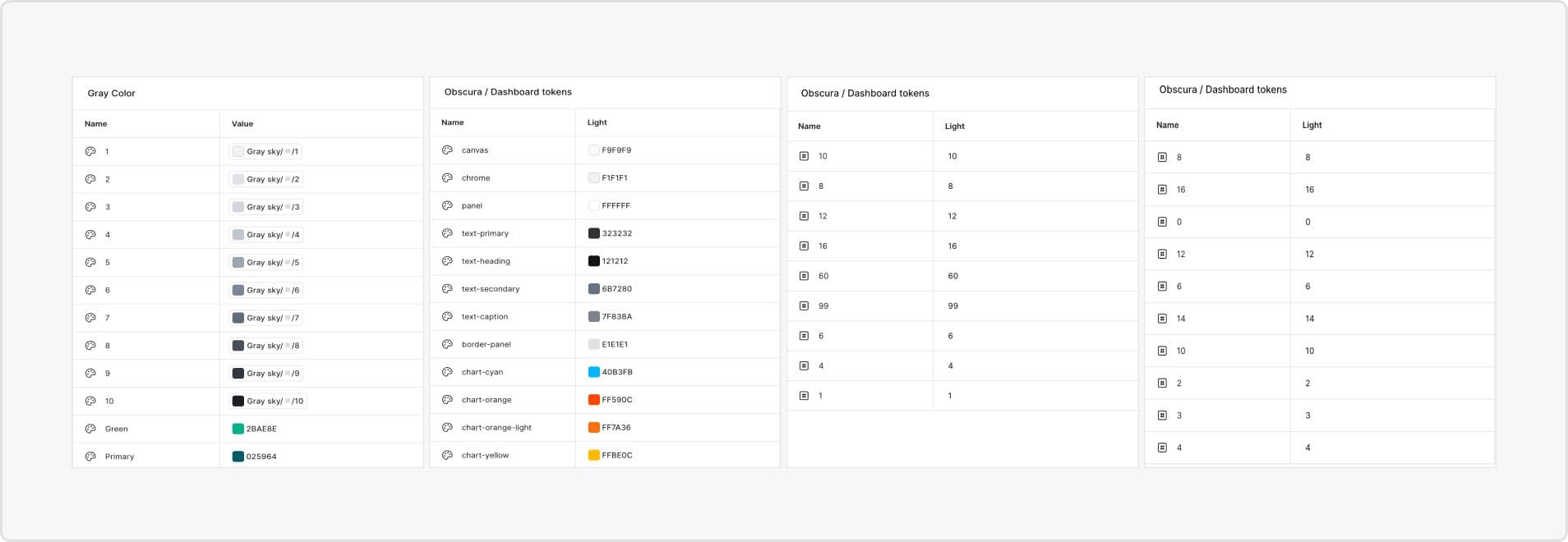Viewport: 1568px width, 542px height.
Task: Click the palette icon for panel token
Action: [x=447, y=205]
